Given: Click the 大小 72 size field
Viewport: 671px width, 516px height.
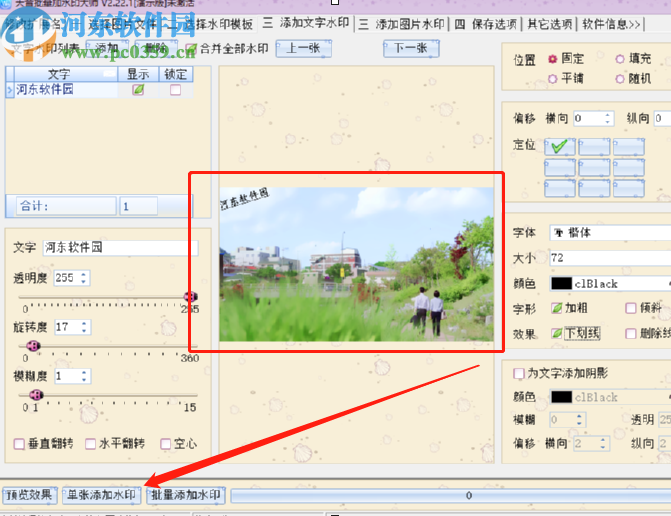Looking at the screenshot, I should point(610,258).
